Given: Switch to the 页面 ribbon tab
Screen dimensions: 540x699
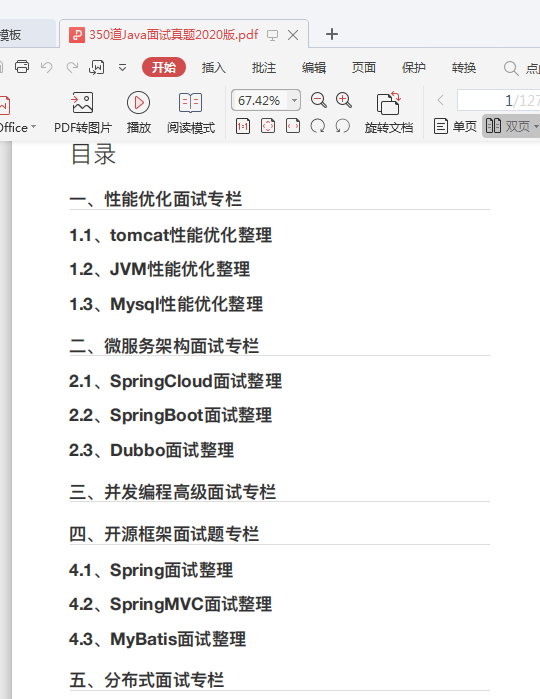Looking at the screenshot, I should point(363,68).
